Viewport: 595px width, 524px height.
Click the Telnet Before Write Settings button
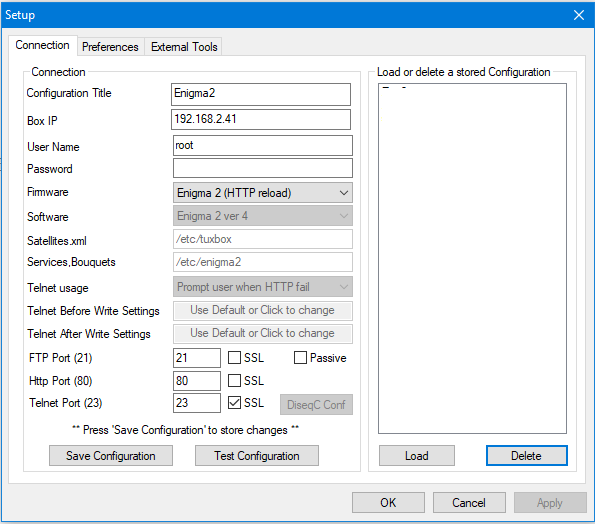coord(263,310)
